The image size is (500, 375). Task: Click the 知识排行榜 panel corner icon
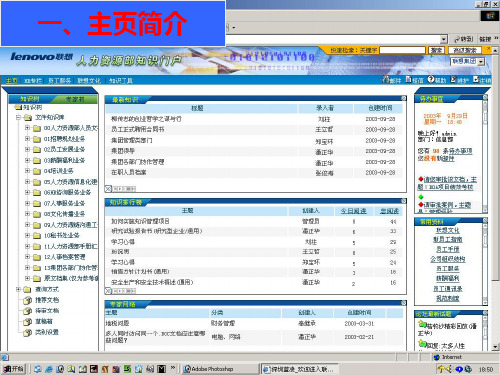point(403,201)
